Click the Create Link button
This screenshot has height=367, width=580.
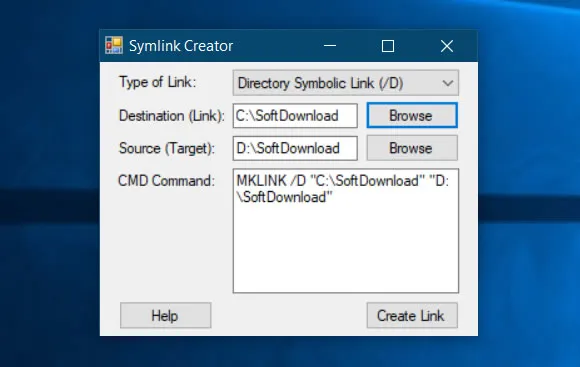tap(412, 316)
